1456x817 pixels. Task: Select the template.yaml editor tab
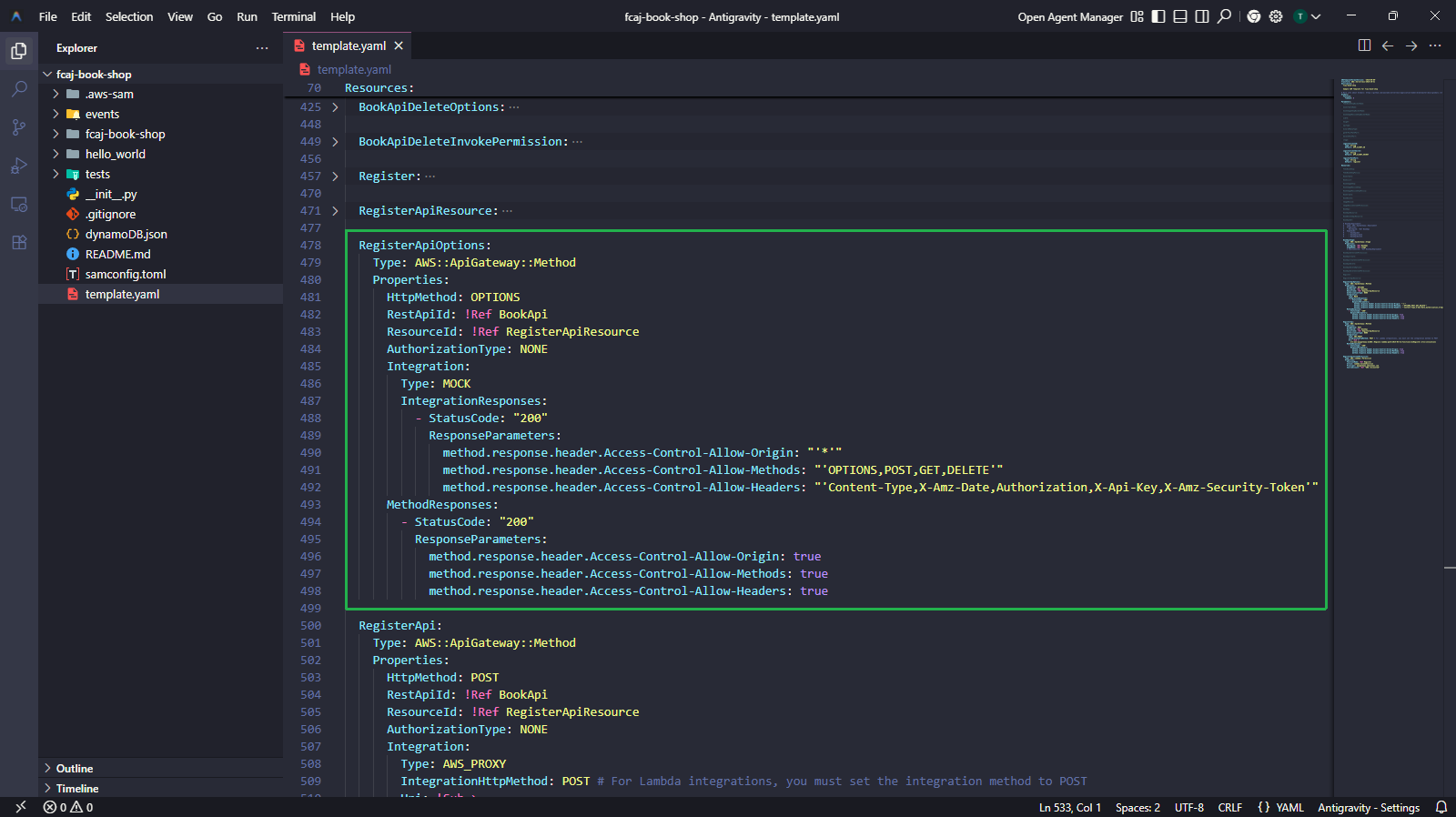pos(348,45)
